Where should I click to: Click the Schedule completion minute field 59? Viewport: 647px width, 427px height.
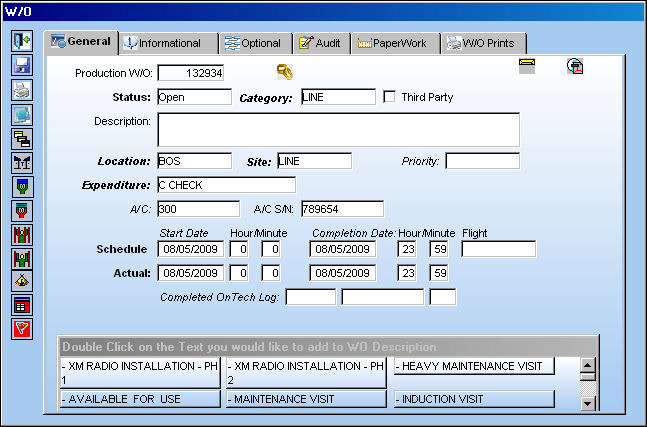(x=439, y=249)
